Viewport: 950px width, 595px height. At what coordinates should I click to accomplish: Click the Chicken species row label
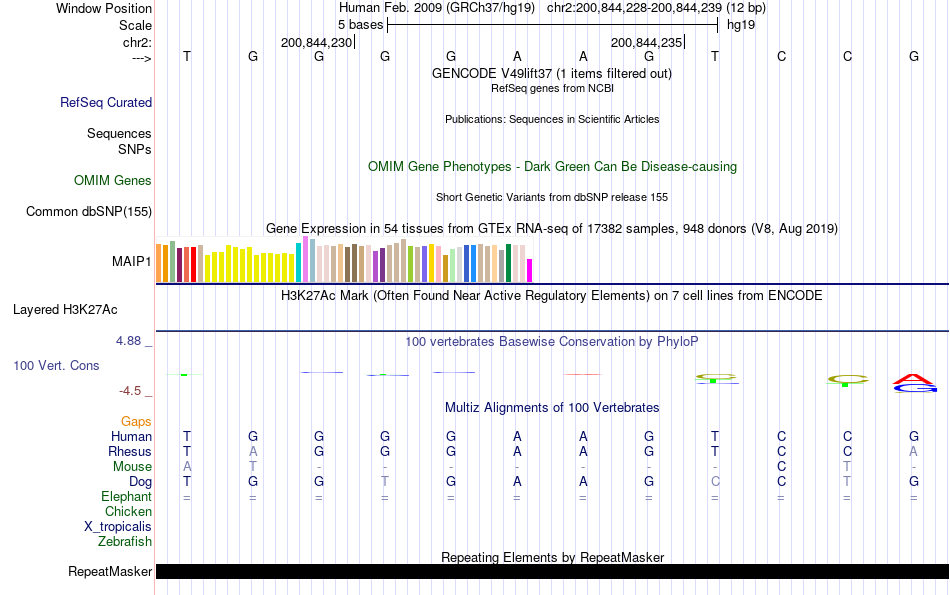coord(128,511)
